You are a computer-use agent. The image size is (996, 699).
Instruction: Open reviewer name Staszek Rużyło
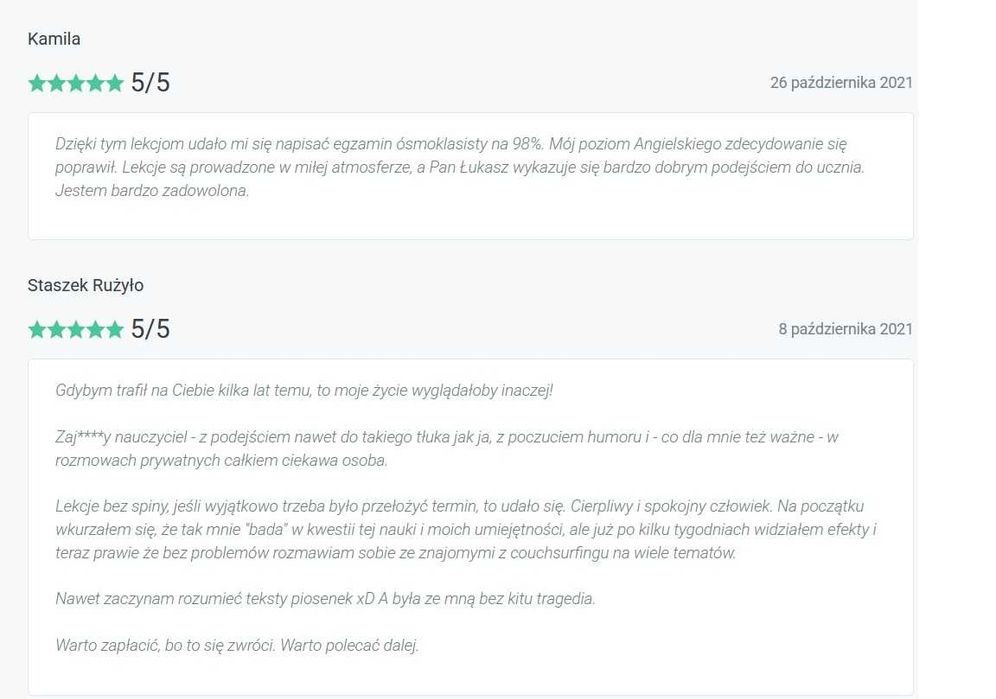pos(86,285)
